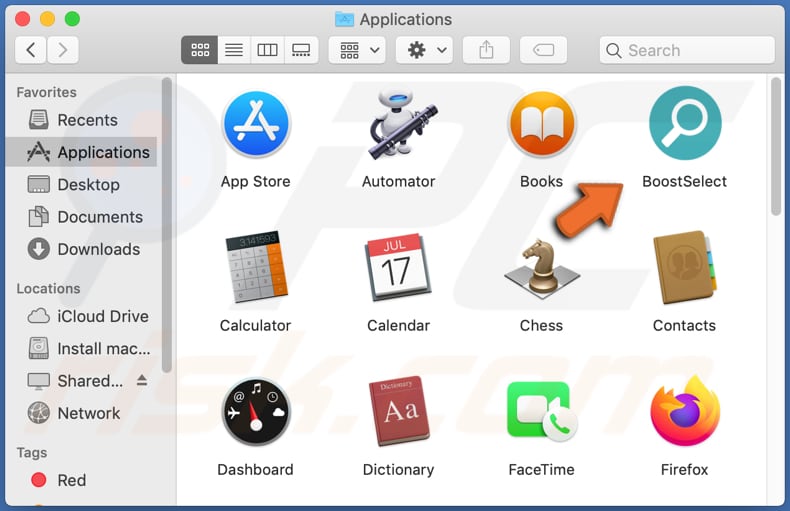Open iCloud Drive in the sidebar

pyautogui.click(x=81, y=316)
